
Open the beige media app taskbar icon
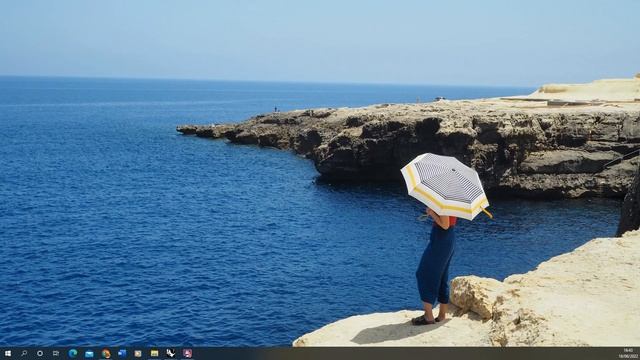tap(138, 353)
